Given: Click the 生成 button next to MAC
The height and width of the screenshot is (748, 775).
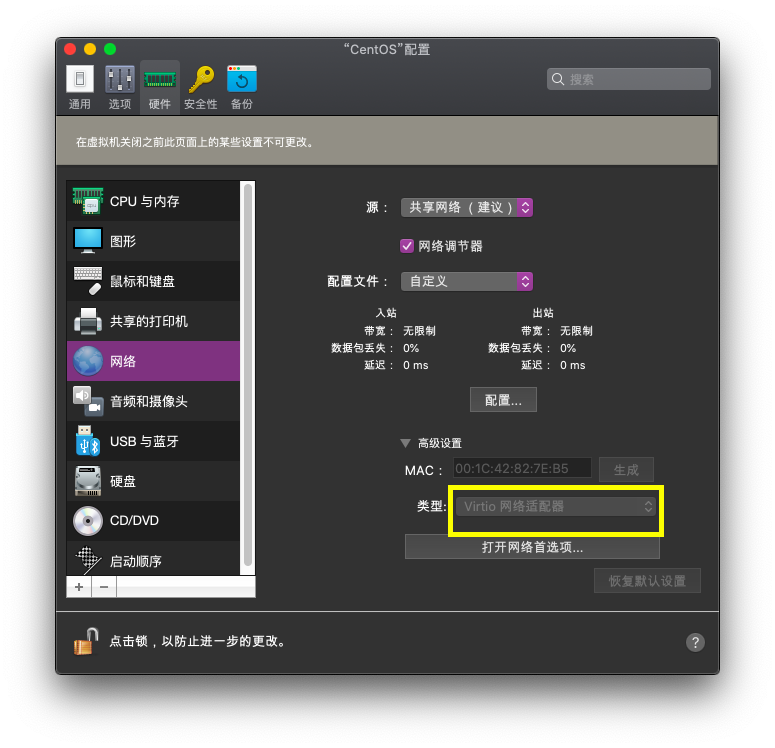Looking at the screenshot, I should tap(626, 470).
